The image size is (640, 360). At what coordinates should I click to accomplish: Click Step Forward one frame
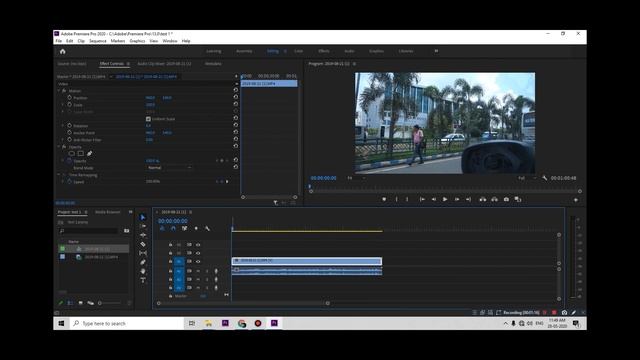pyautogui.click(x=457, y=199)
